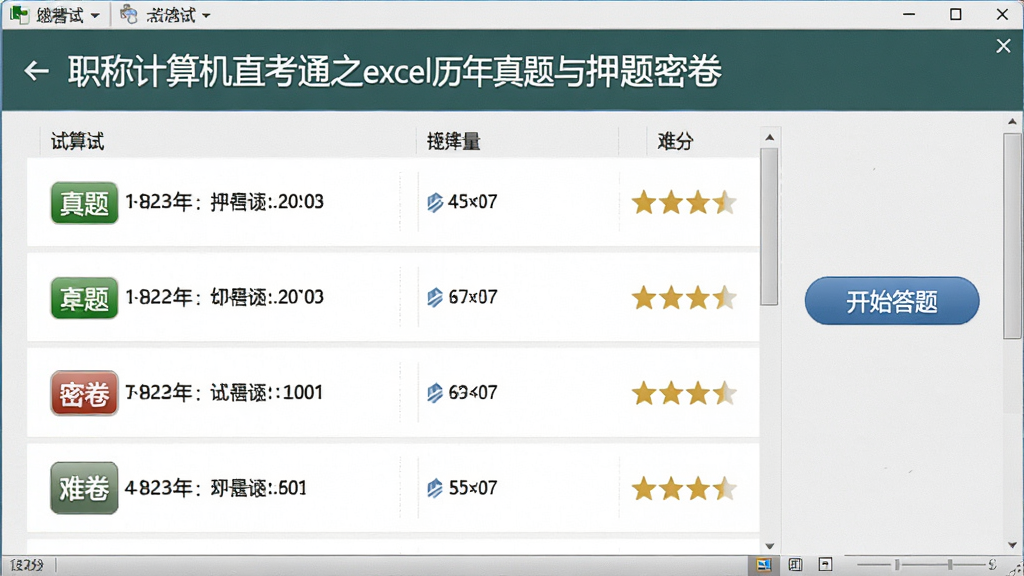1024x576 pixels.
Task: Close the application window
Action: [x=1002, y=14]
